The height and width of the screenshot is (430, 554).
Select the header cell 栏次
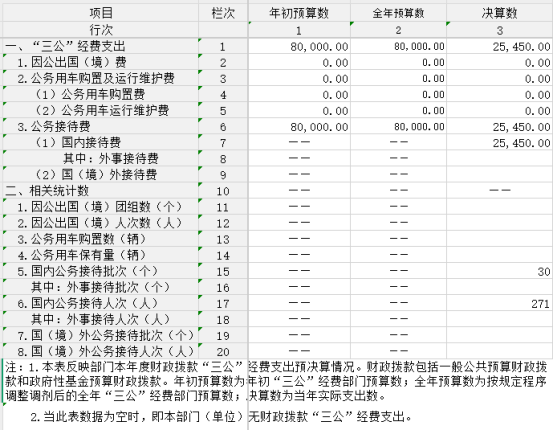(x=223, y=13)
